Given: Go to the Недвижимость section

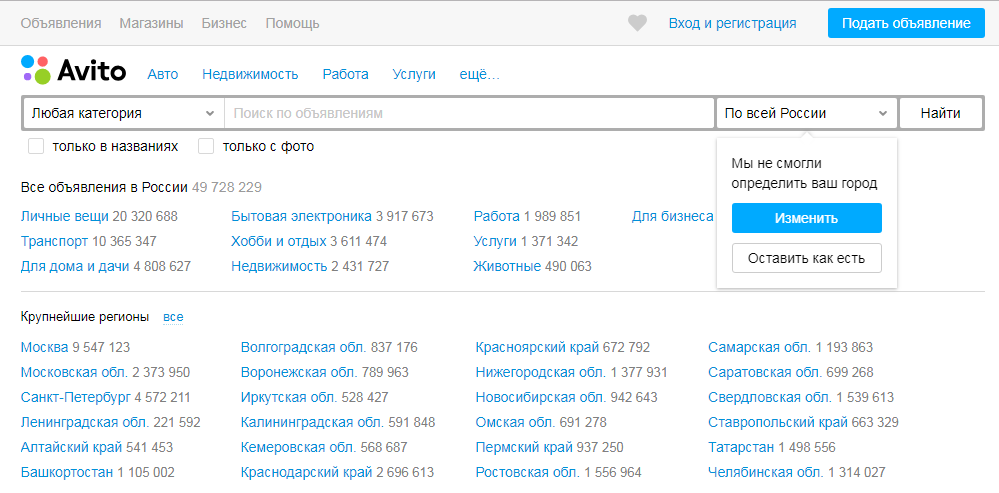Looking at the screenshot, I should [x=250, y=74].
